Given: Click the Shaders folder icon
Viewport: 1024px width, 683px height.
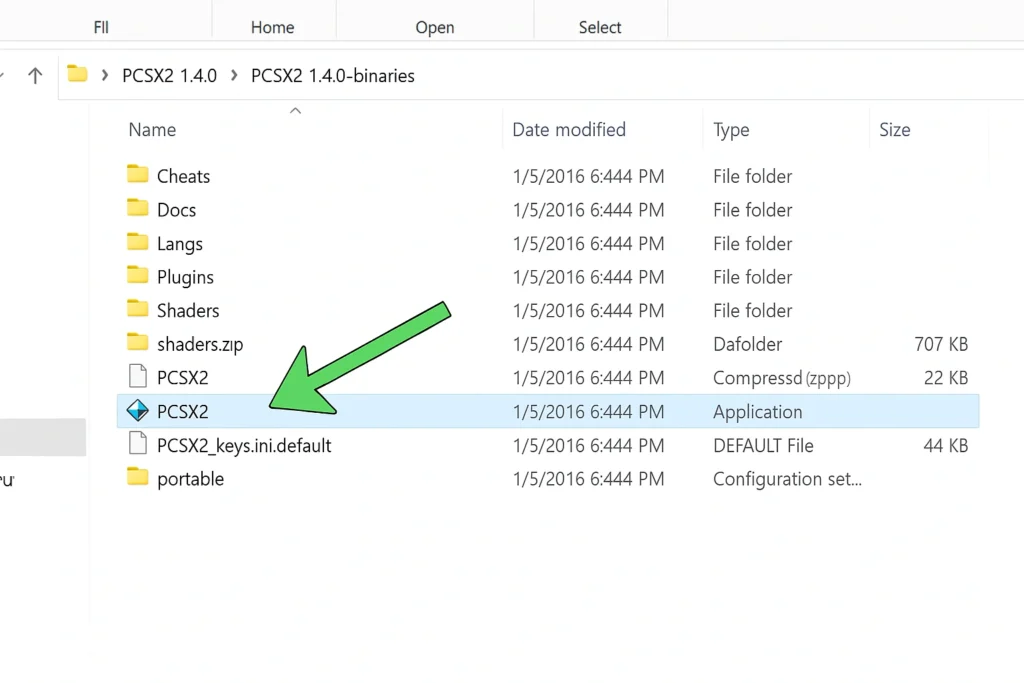Looking at the screenshot, I should click(137, 309).
